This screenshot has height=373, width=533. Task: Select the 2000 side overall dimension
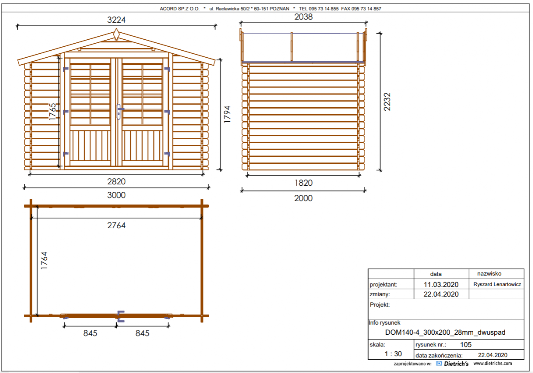click(x=303, y=198)
